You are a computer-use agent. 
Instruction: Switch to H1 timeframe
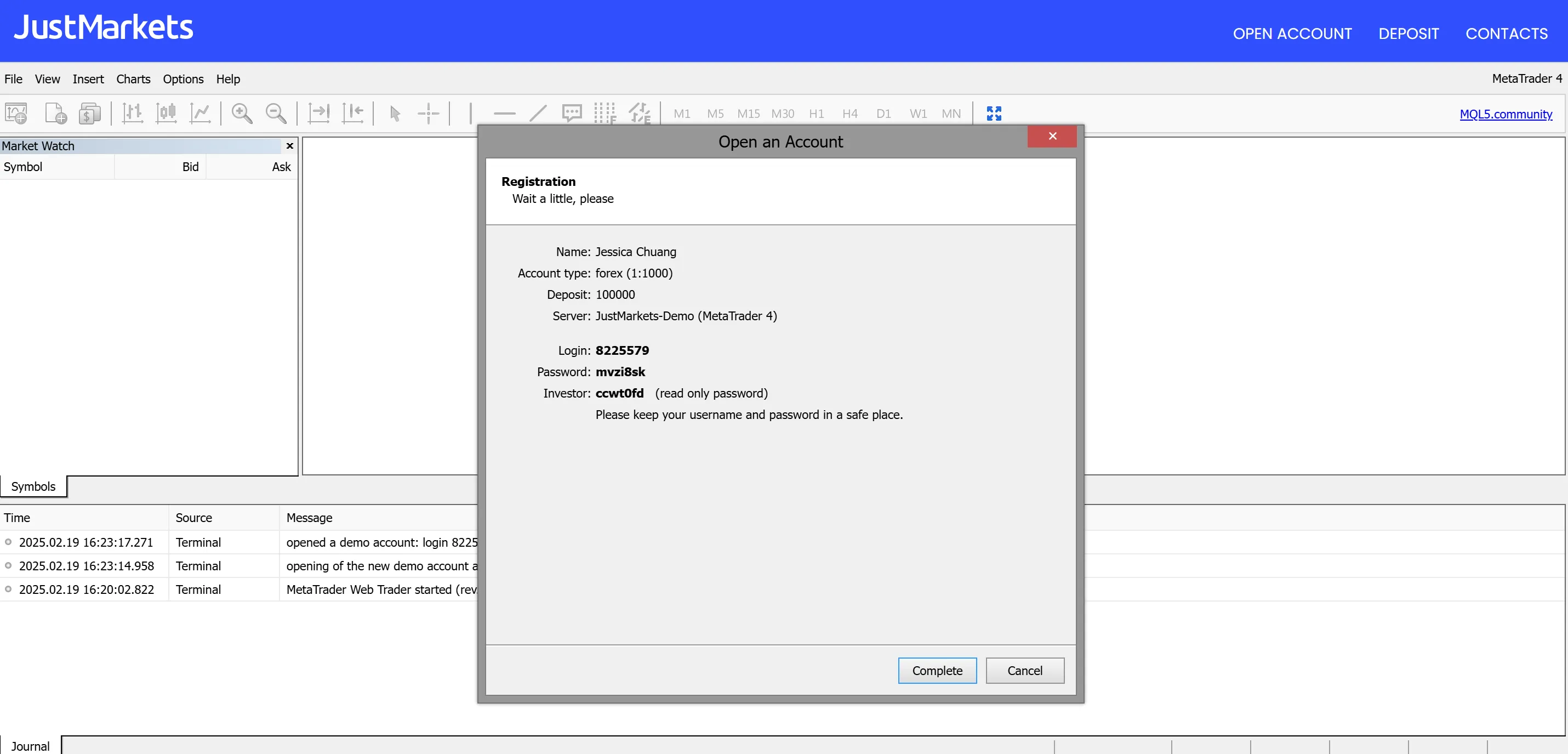816,114
